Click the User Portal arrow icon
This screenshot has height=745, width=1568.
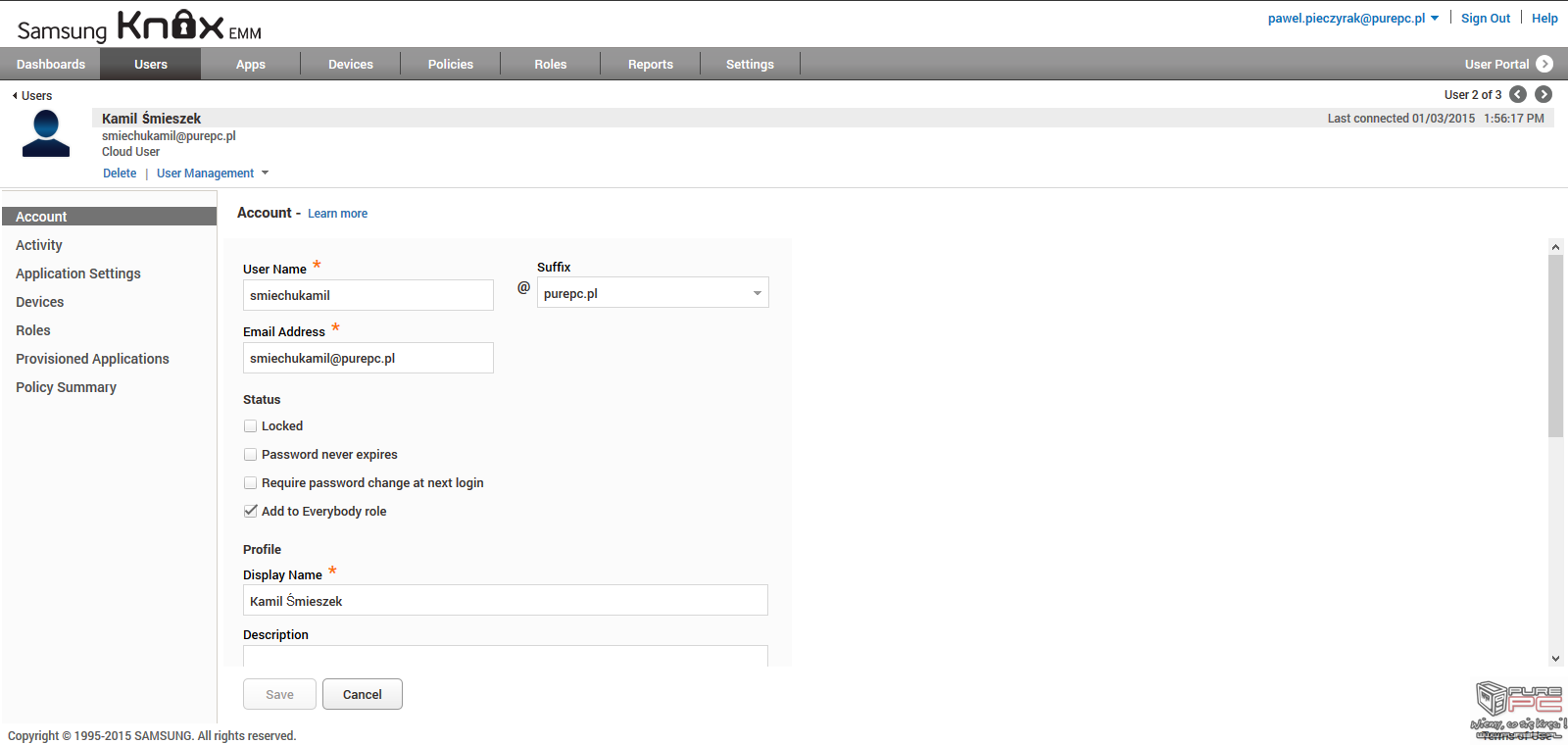coord(1544,64)
